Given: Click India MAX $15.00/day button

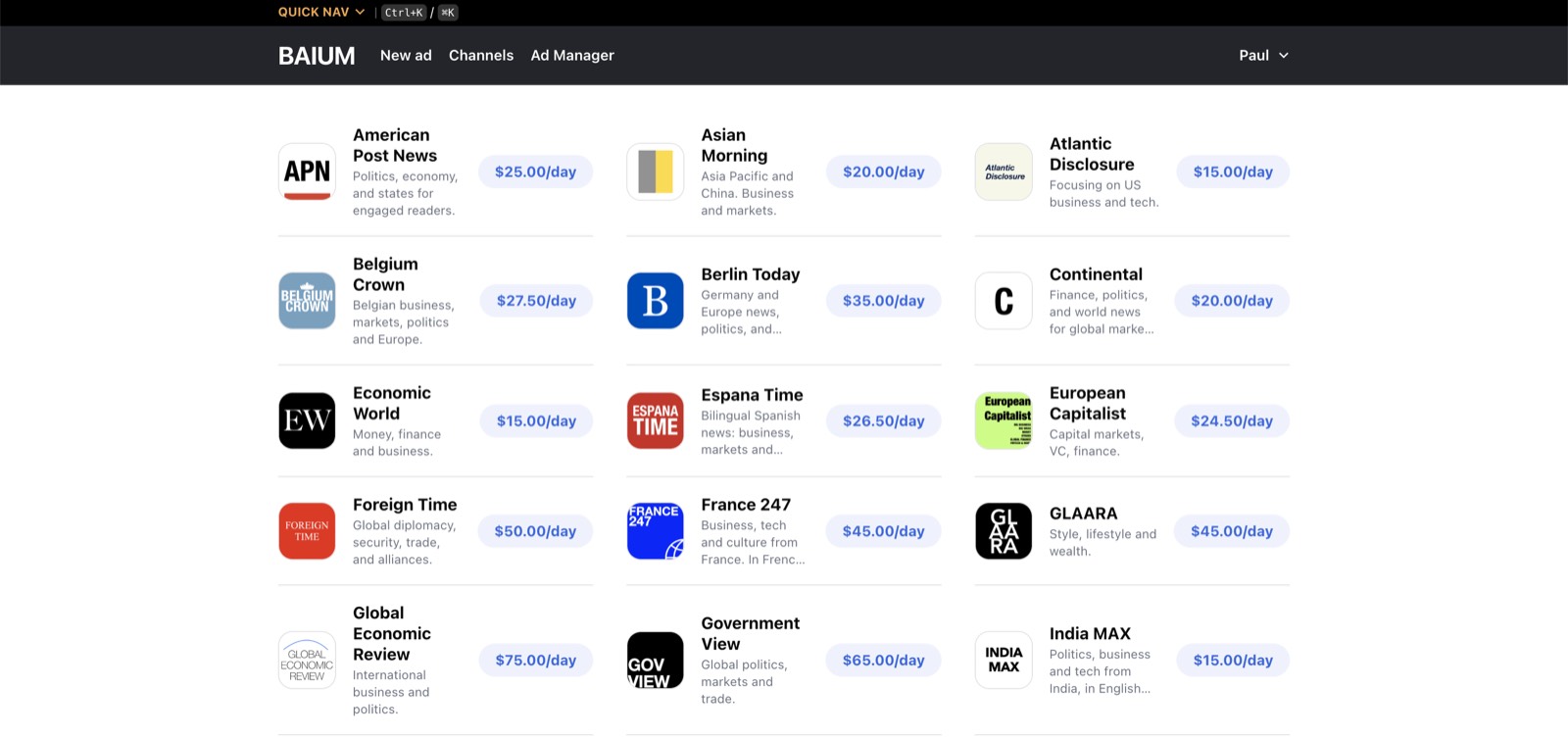Looking at the screenshot, I should pyautogui.click(x=1233, y=661).
